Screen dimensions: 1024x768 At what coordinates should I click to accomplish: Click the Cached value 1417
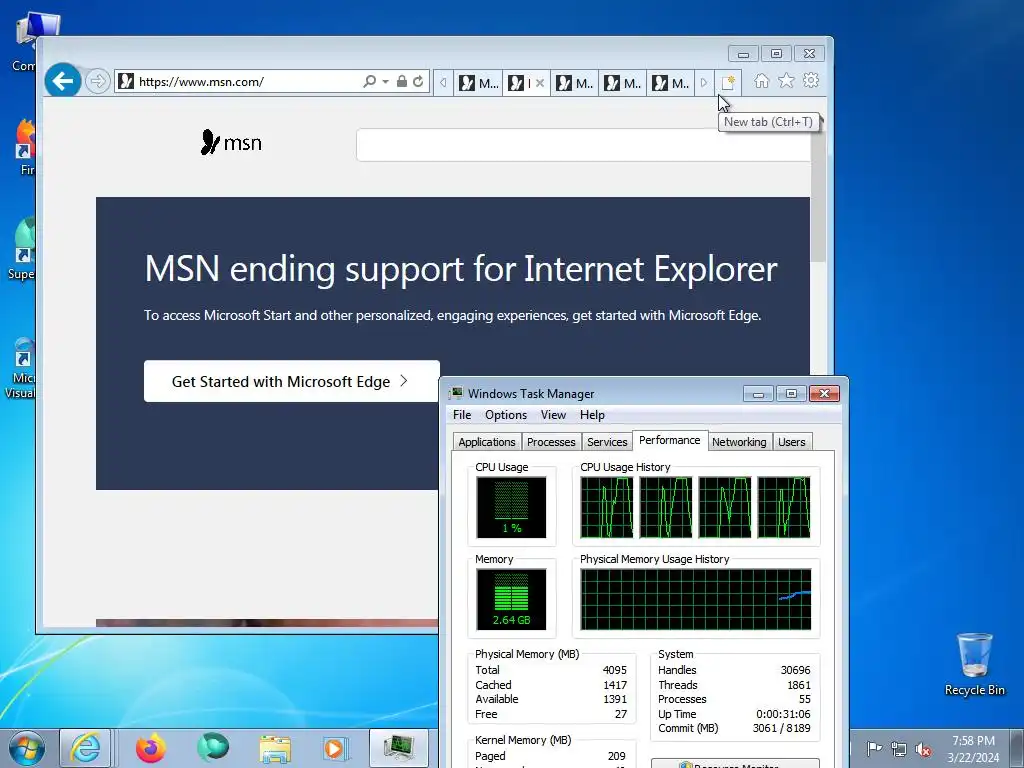[614, 685]
